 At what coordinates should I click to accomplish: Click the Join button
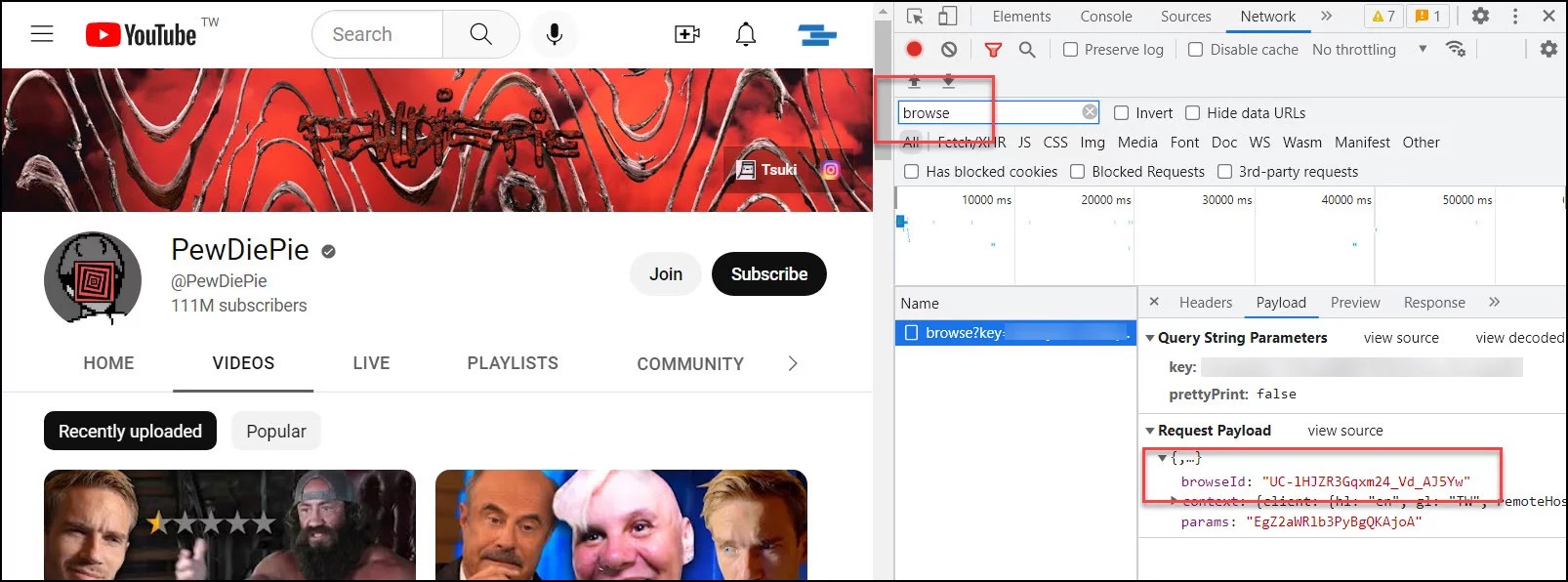[x=666, y=274]
